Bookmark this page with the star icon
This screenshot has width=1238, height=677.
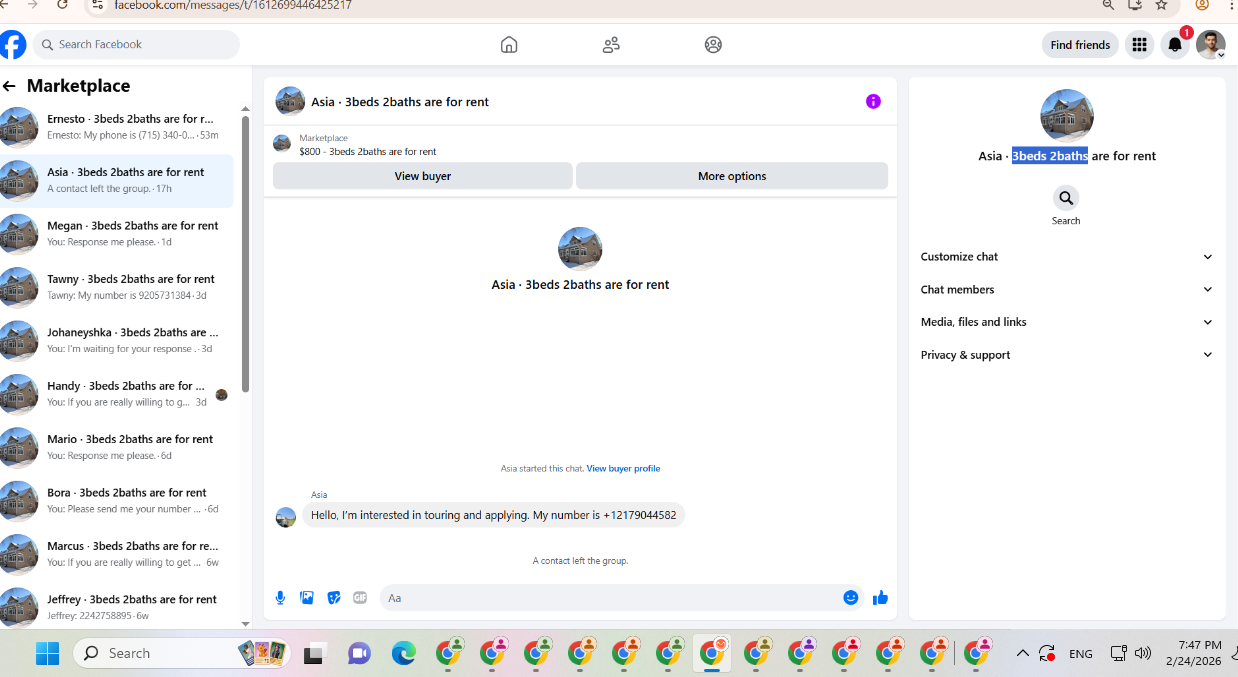tap(1161, 5)
